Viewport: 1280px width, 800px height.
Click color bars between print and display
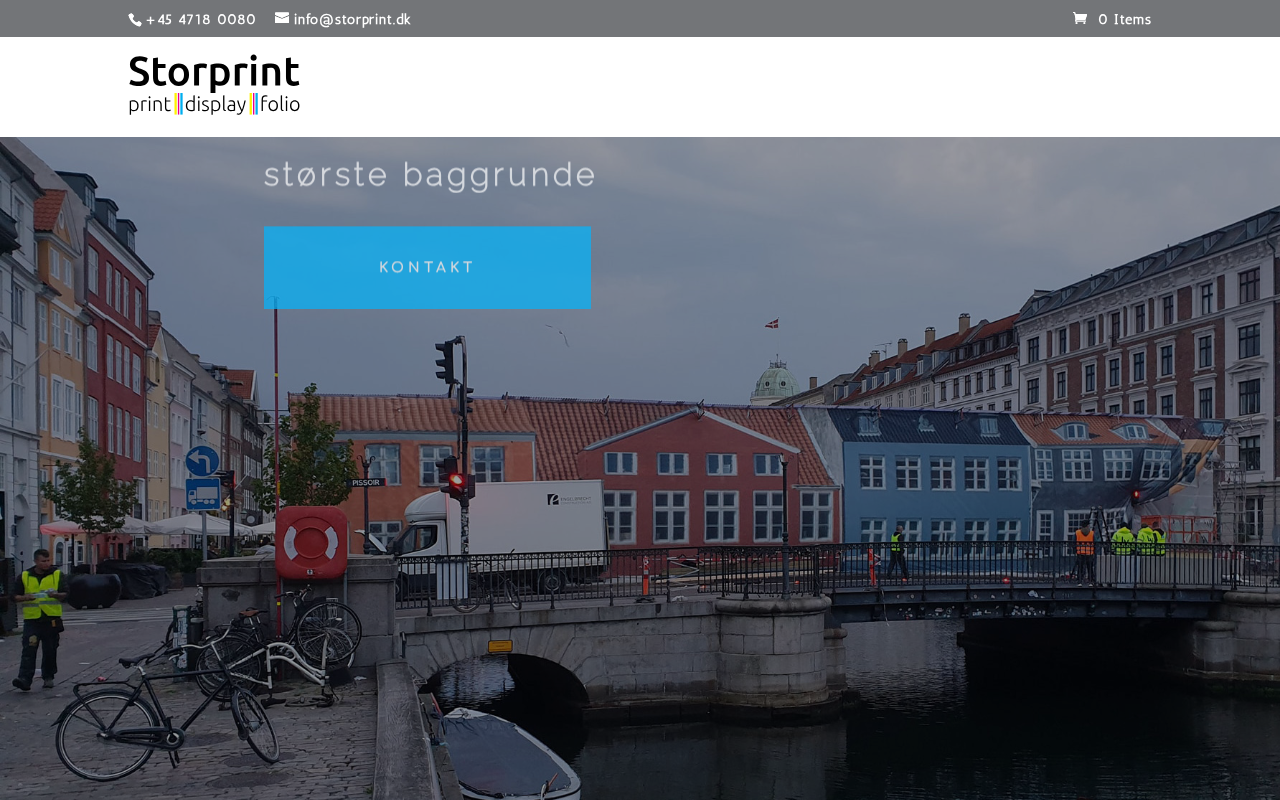tap(178, 104)
